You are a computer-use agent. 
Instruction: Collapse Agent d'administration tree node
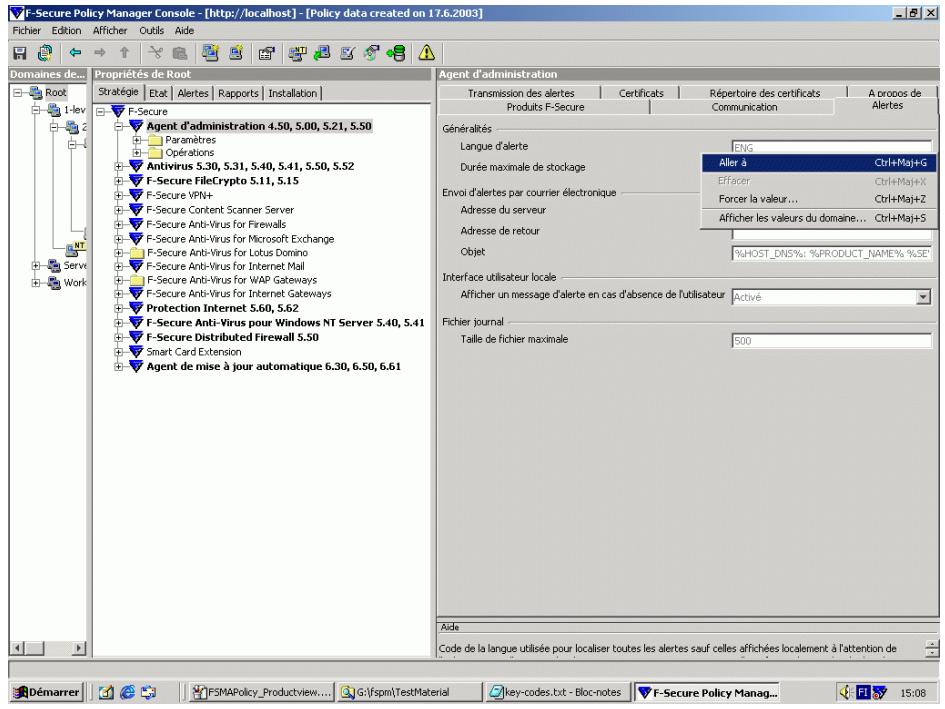(x=119, y=126)
